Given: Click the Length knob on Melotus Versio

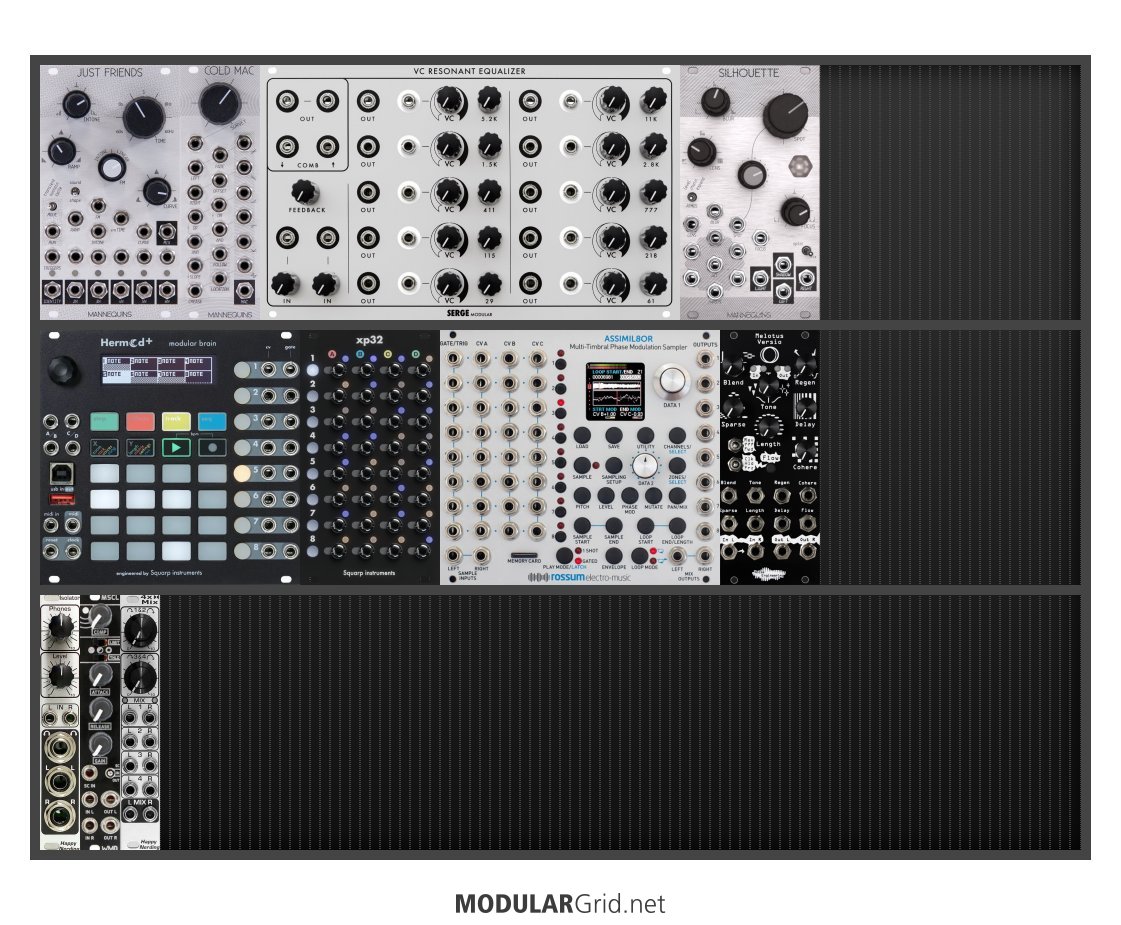Looking at the screenshot, I should pyautogui.click(x=767, y=427).
